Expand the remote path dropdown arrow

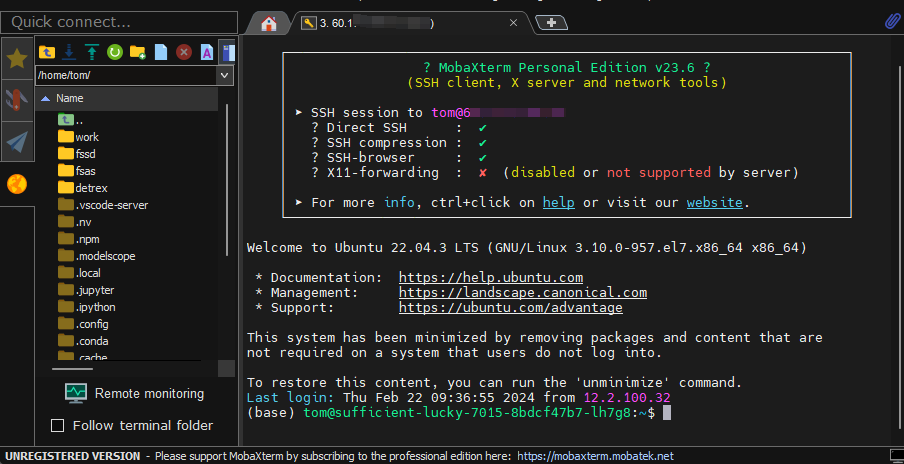225,76
